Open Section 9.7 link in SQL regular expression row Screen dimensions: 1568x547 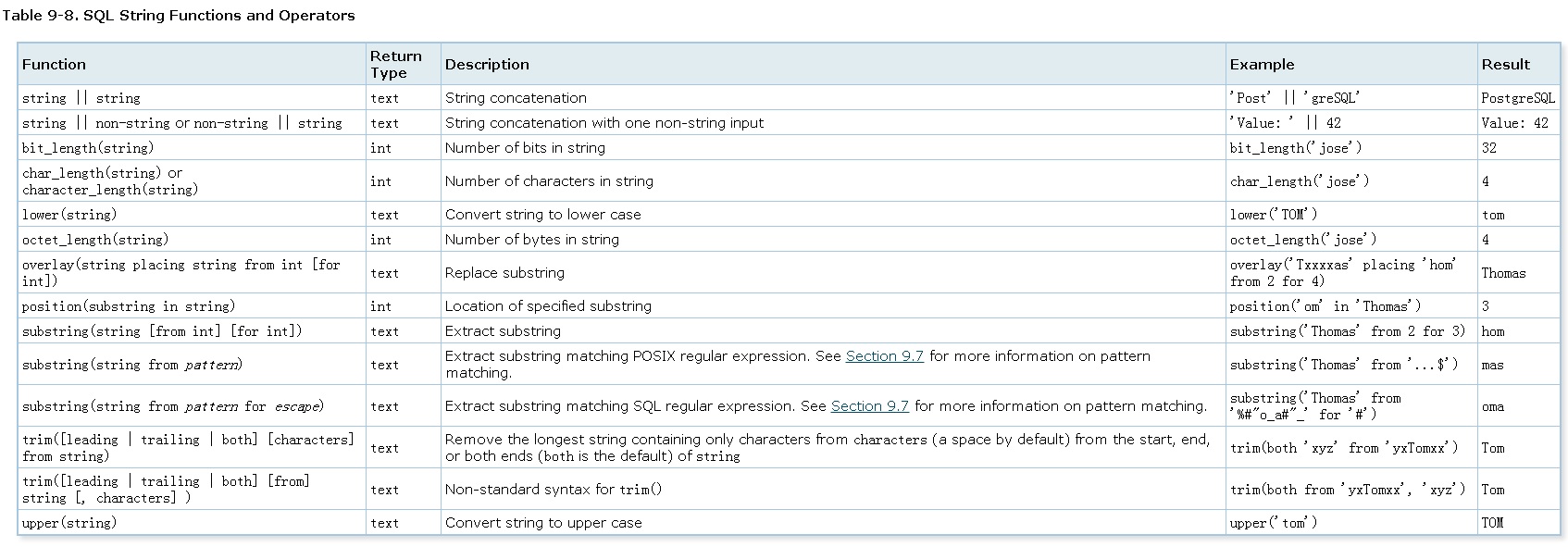coord(869,406)
